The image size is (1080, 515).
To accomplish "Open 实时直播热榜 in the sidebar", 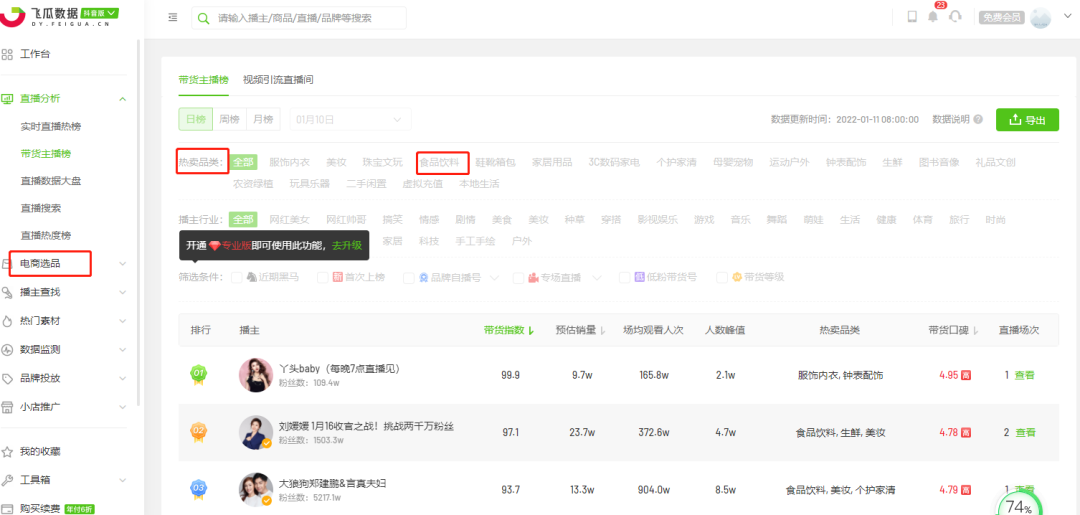I will coord(51,127).
